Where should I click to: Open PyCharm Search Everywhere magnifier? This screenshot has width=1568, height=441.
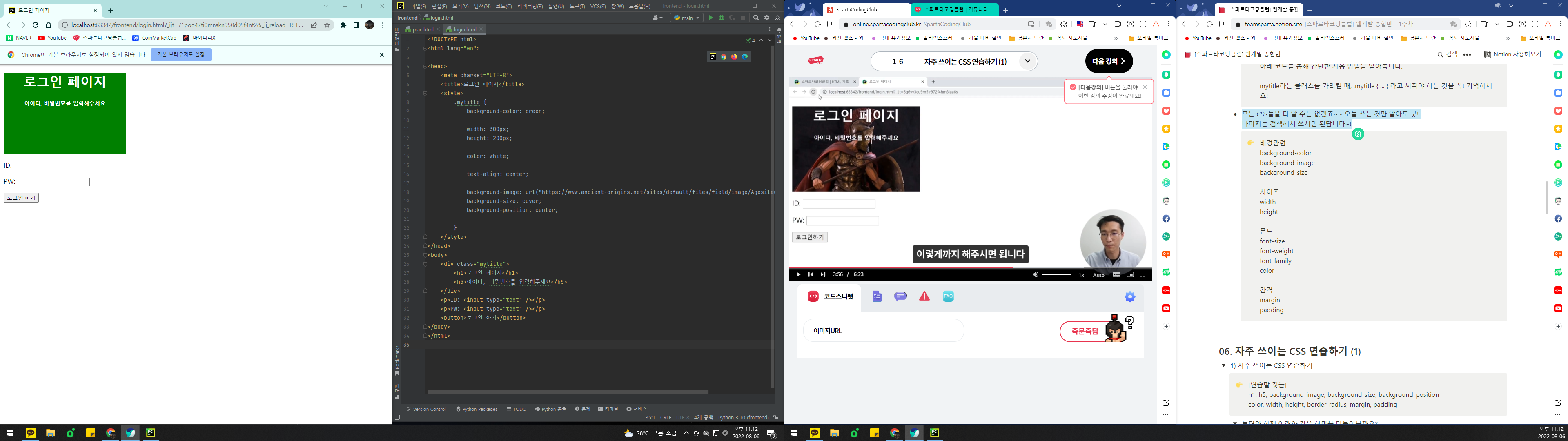tap(756, 18)
